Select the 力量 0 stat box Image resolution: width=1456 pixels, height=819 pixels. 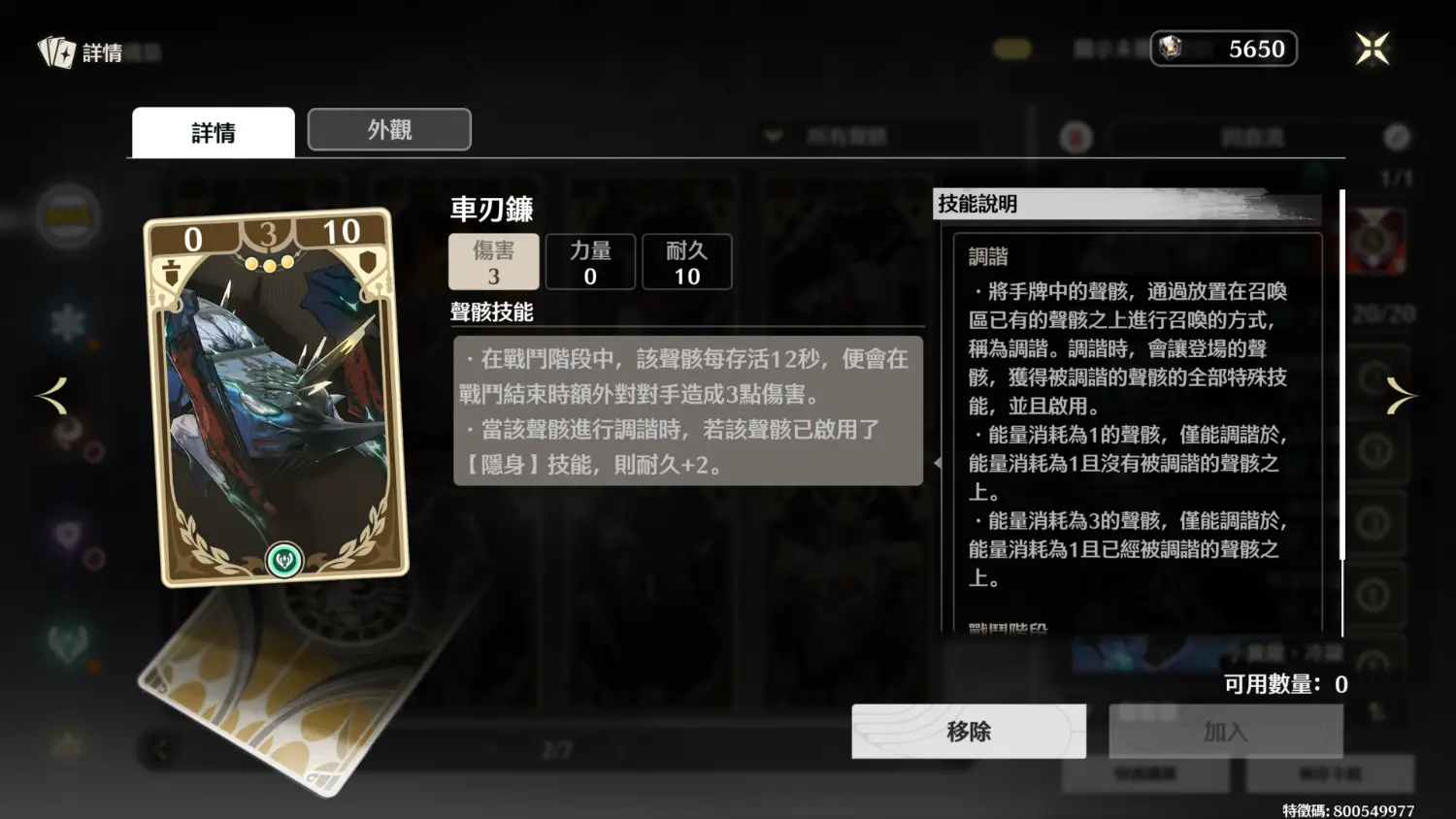[590, 262]
